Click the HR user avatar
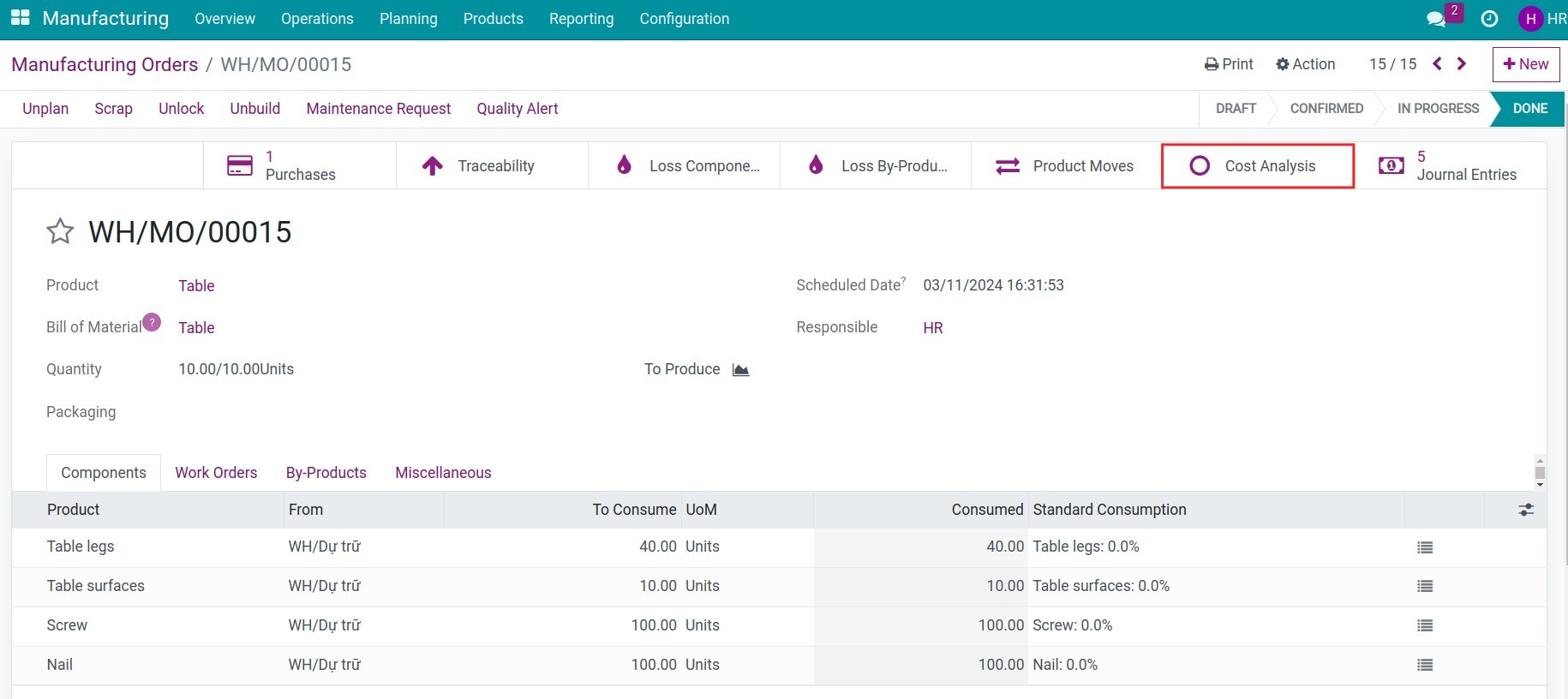 click(1530, 19)
